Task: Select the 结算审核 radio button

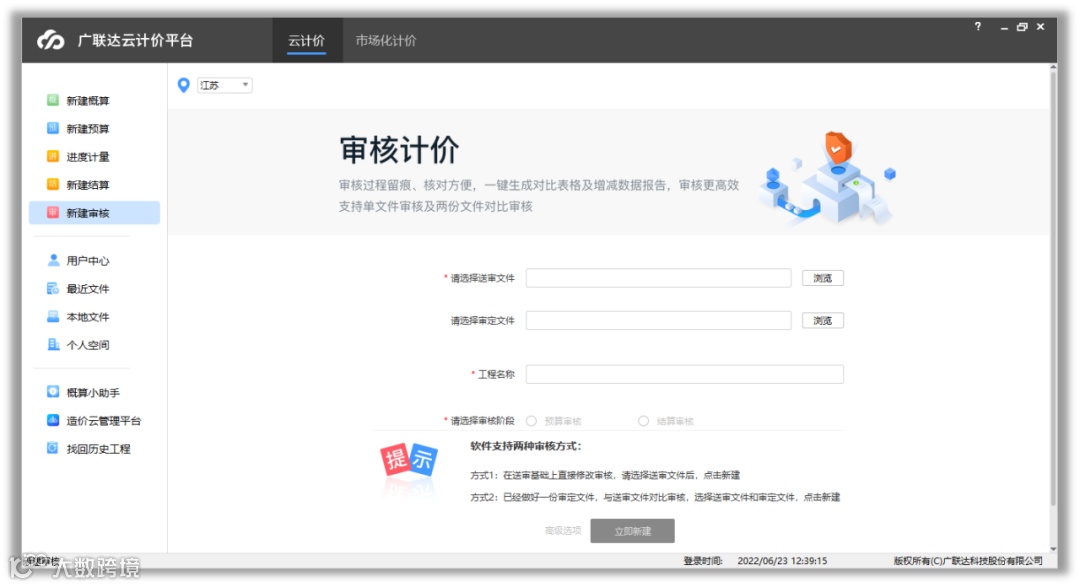Action: coord(643,421)
